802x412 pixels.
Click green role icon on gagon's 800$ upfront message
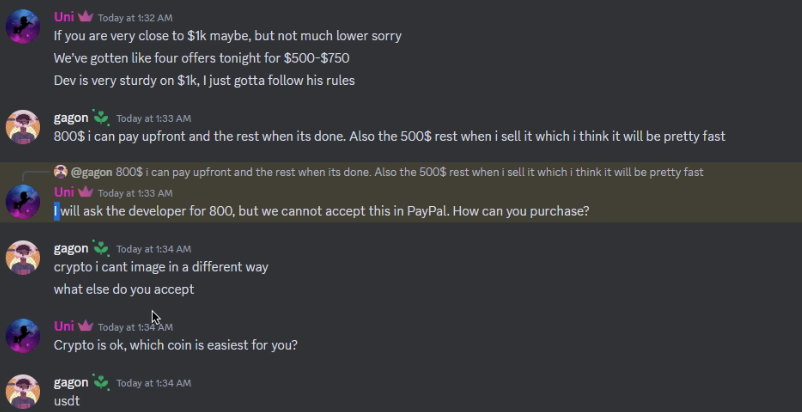(x=101, y=118)
